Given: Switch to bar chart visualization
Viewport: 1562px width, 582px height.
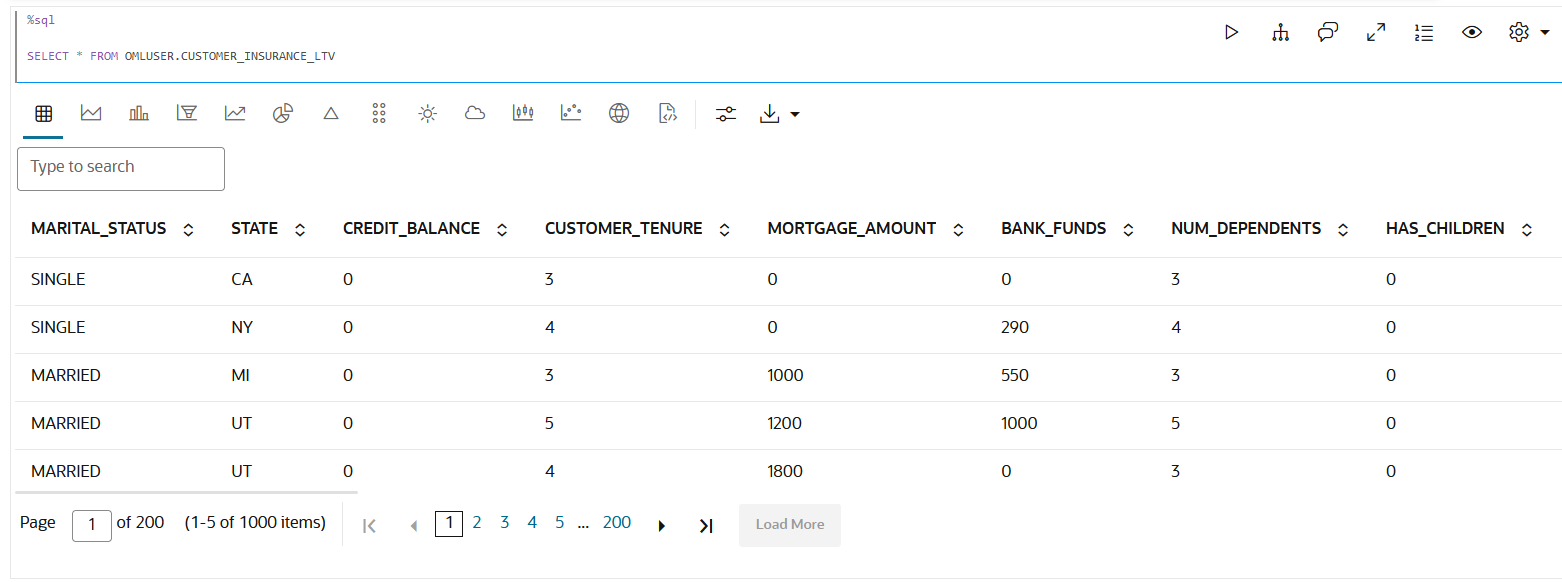Looking at the screenshot, I should (139, 114).
